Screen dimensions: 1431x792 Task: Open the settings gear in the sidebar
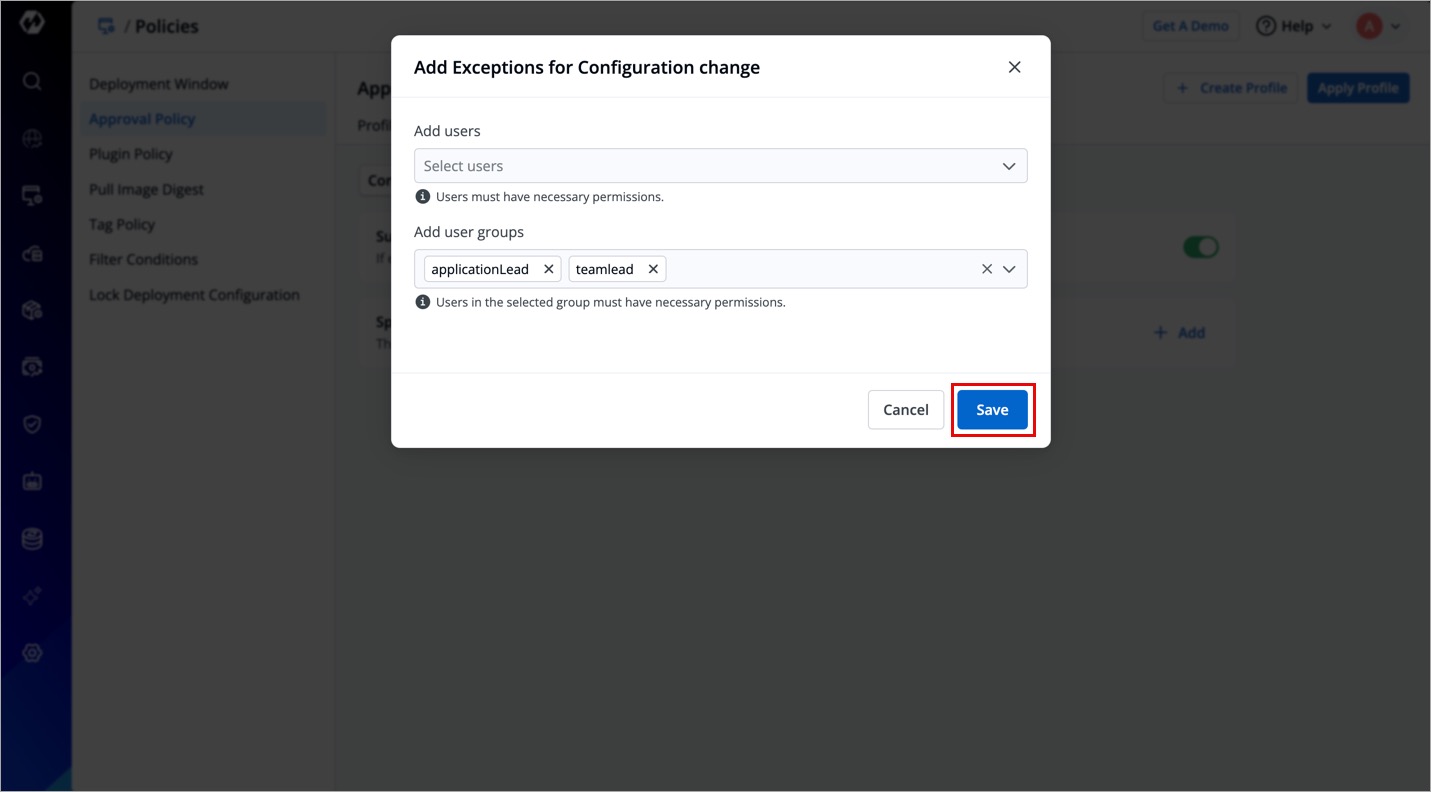pyautogui.click(x=32, y=653)
